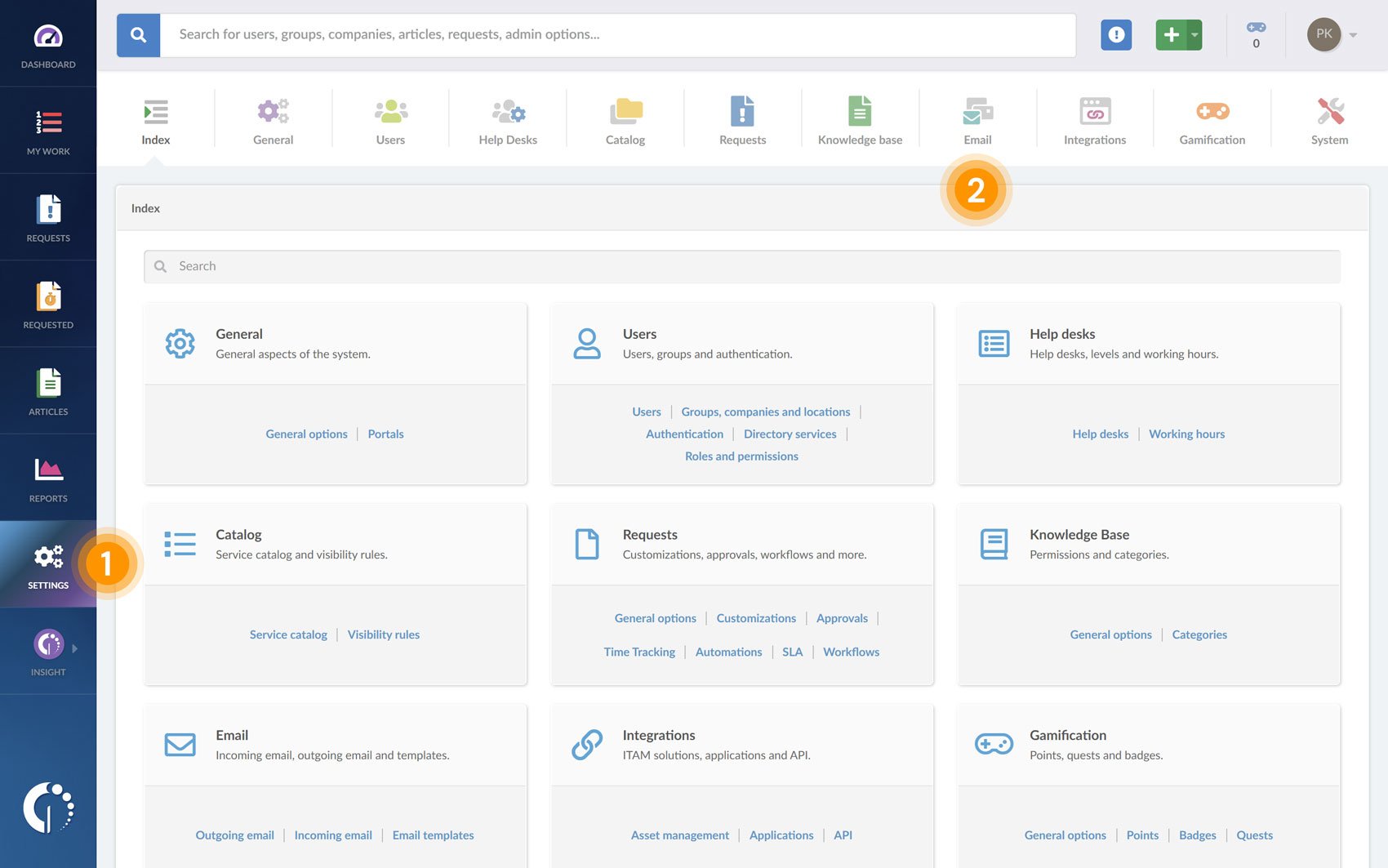
Task: Focus the global search bar at top
Action: 616,35
